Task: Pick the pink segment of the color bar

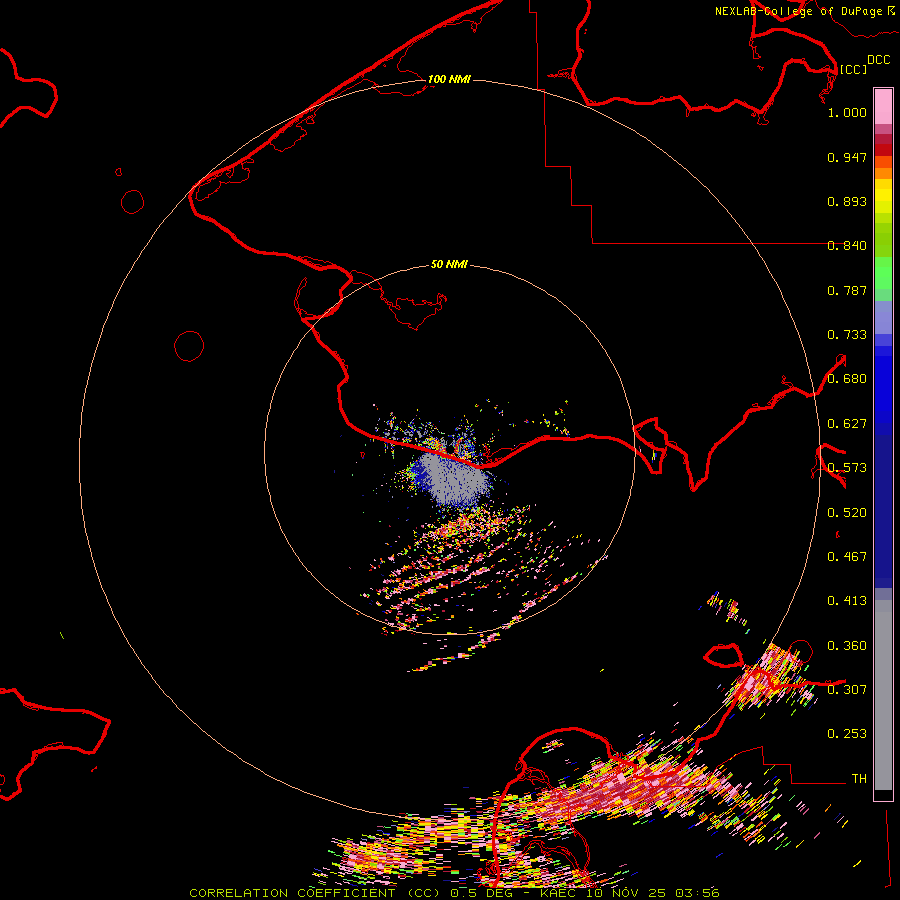Action: pos(883,106)
